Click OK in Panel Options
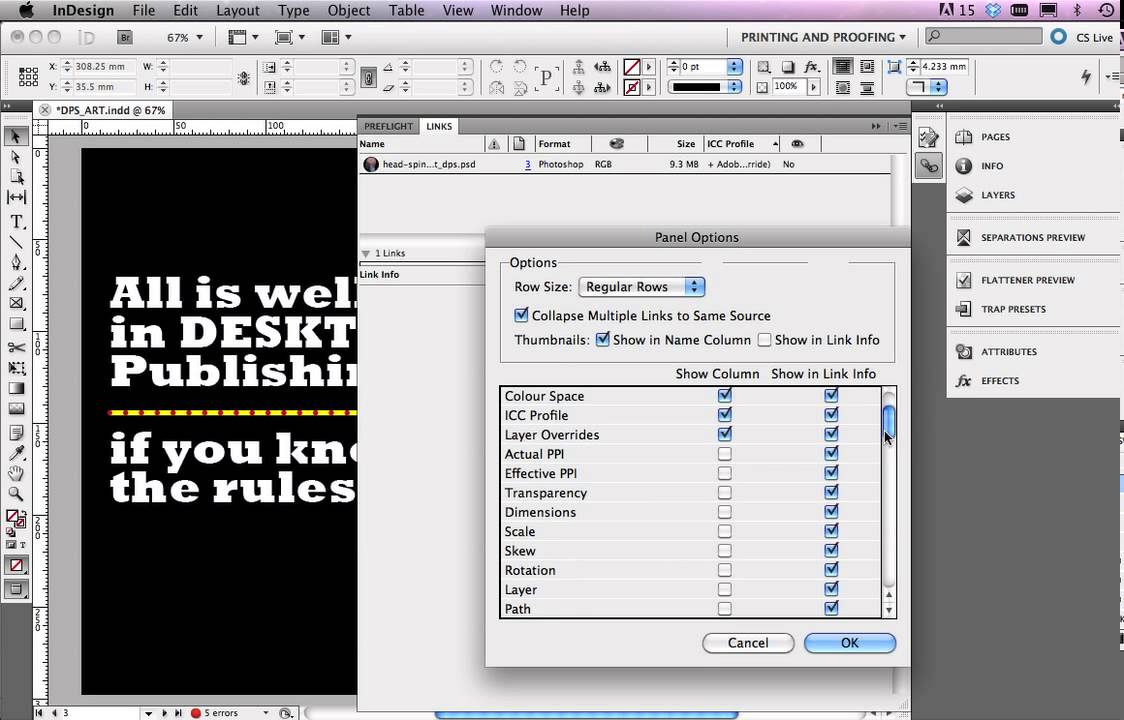The image size is (1124, 720). tap(849, 643)
